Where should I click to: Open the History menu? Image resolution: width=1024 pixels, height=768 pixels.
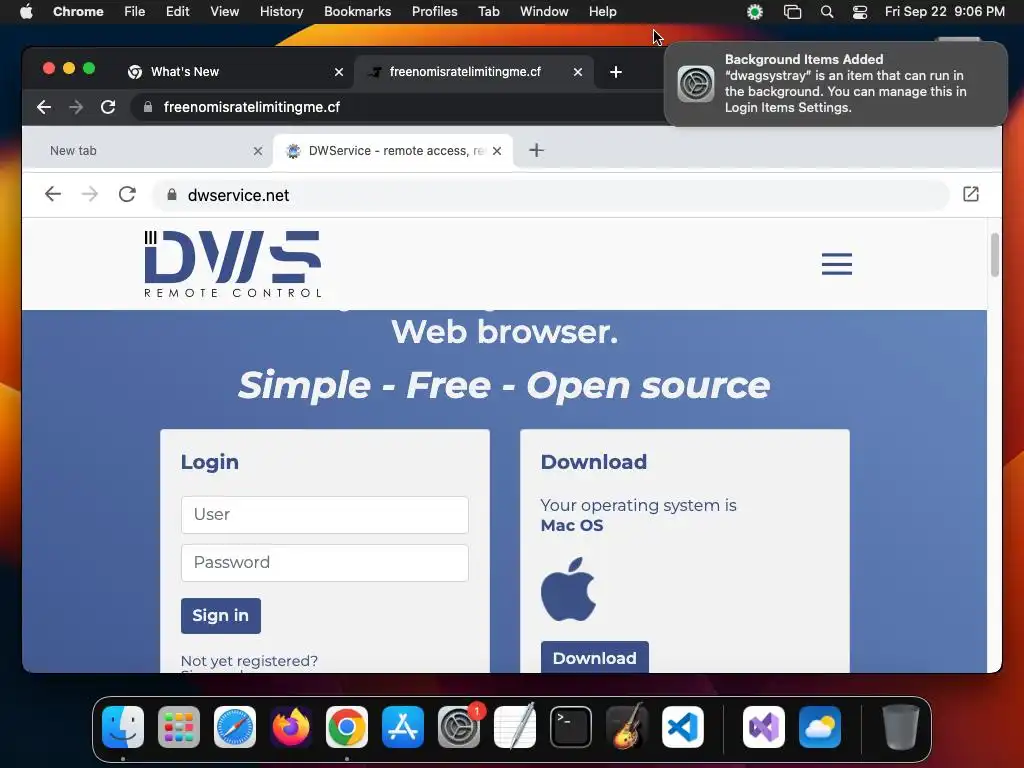click(281, 11)
